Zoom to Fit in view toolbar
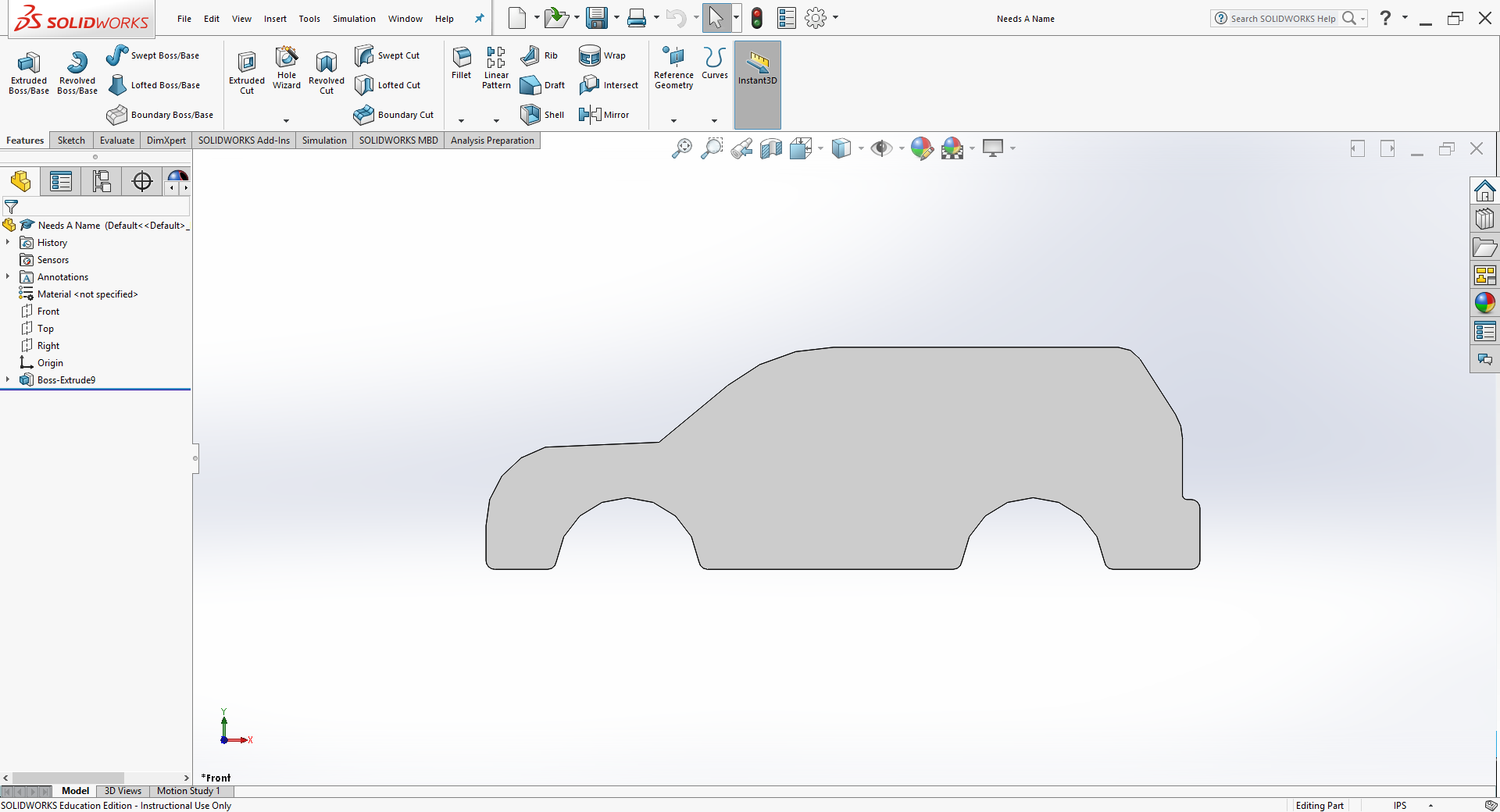Image resolution: width=1500 pixels, height=812 pixels. click(x=682, y=148)
